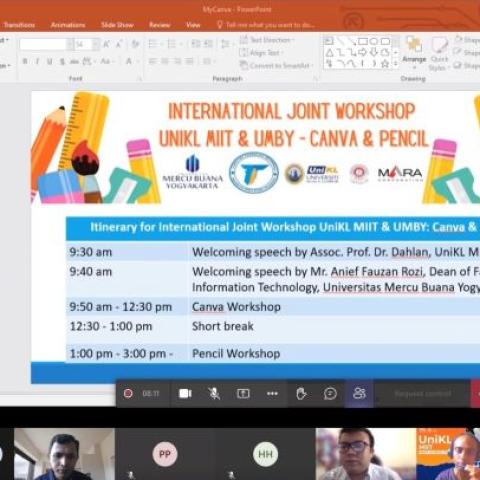Open Quick Styles gallery

pyautogui.click(x=439, y=53)
